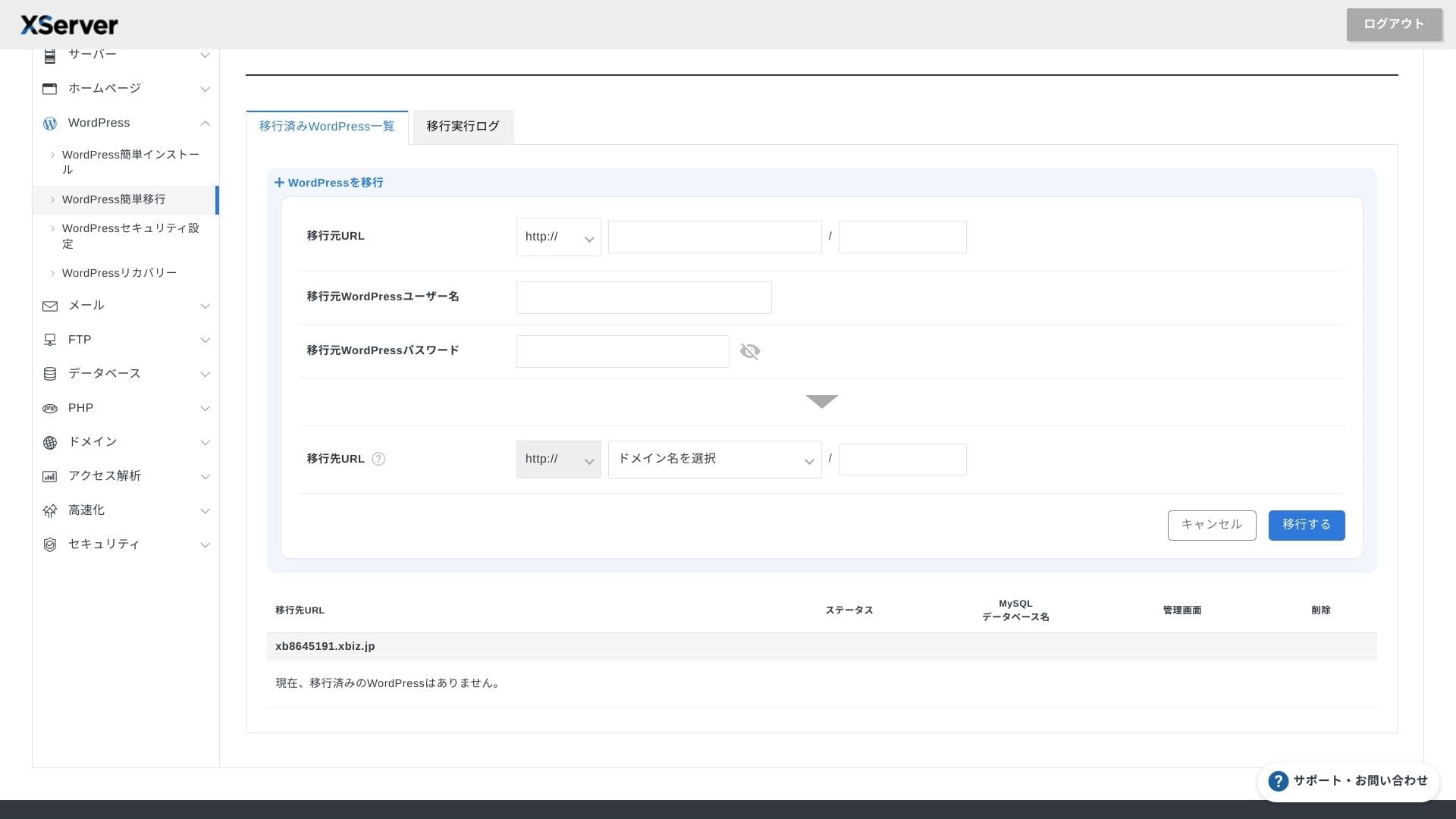Image resolution: width=1456 pixels, height=819 pixels.
Task: Expand the 高速化 menu chevron
Action: [x=205, y=511]
